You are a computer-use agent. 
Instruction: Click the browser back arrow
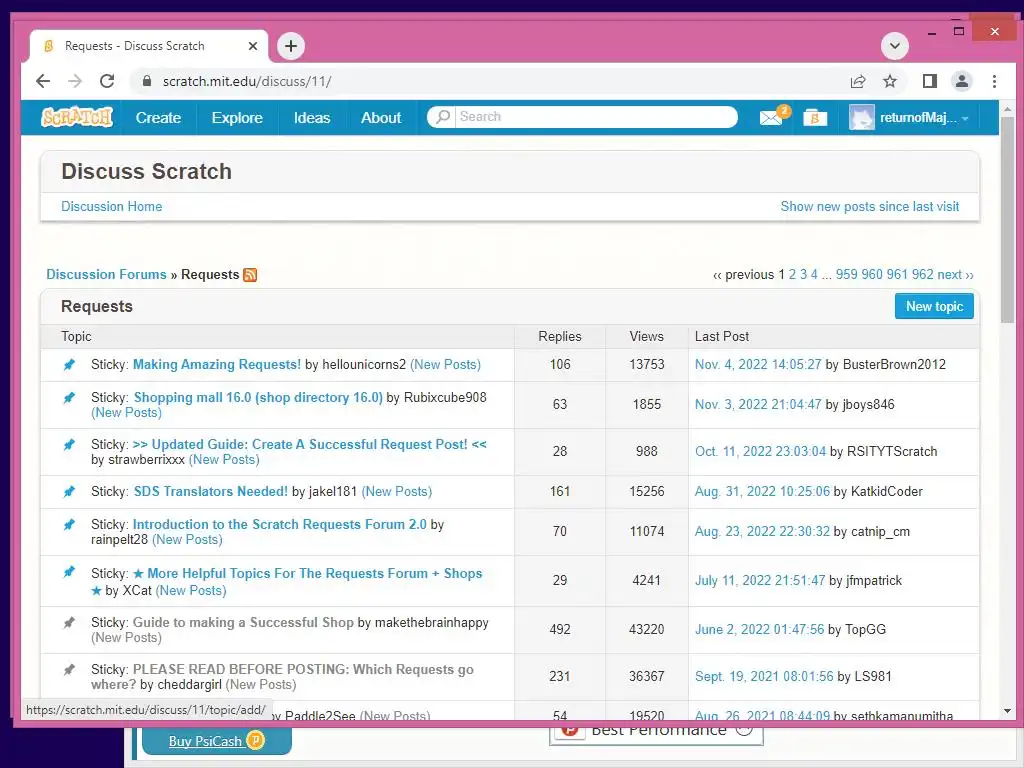tap(43, 81)
